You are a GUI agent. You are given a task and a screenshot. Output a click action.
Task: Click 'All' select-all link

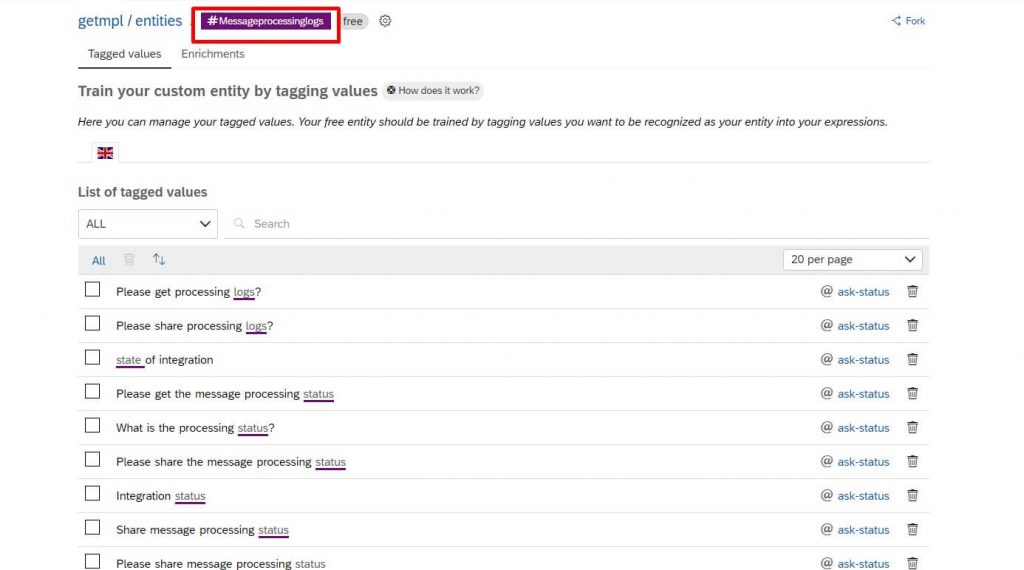coord(99,261)
